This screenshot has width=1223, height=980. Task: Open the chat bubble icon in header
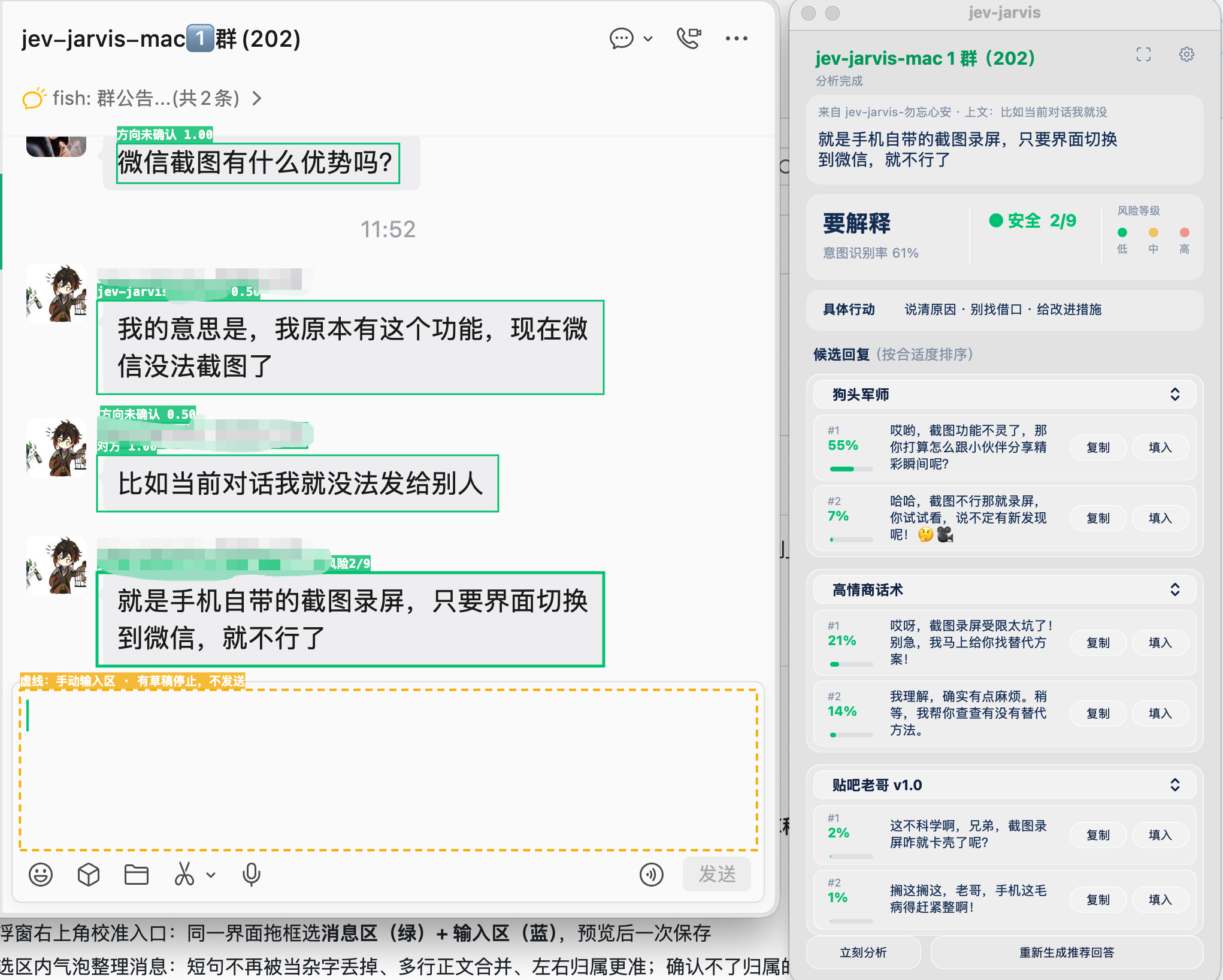[x=621, y=38]
